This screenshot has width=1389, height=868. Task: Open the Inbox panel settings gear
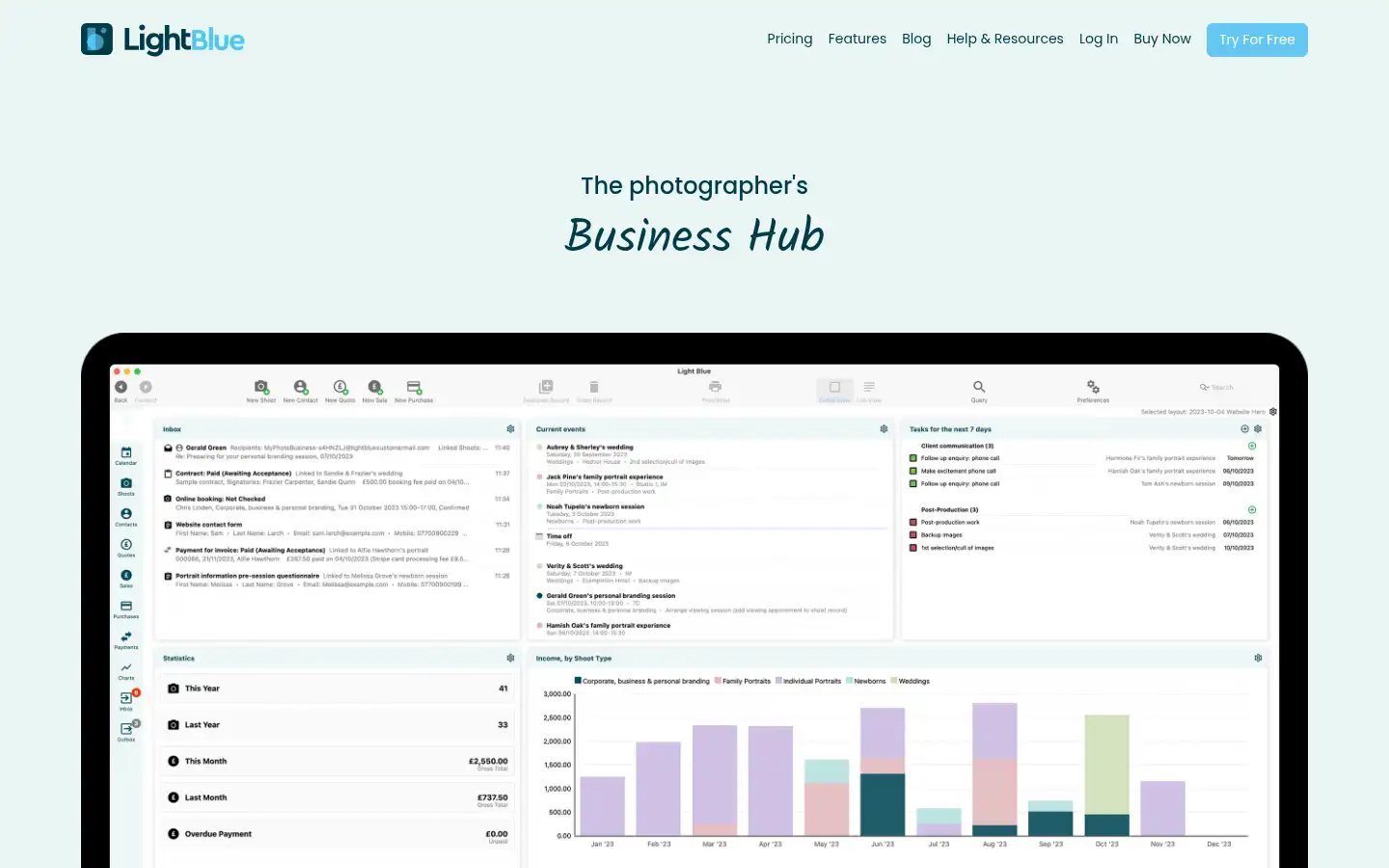coord(510,429)
